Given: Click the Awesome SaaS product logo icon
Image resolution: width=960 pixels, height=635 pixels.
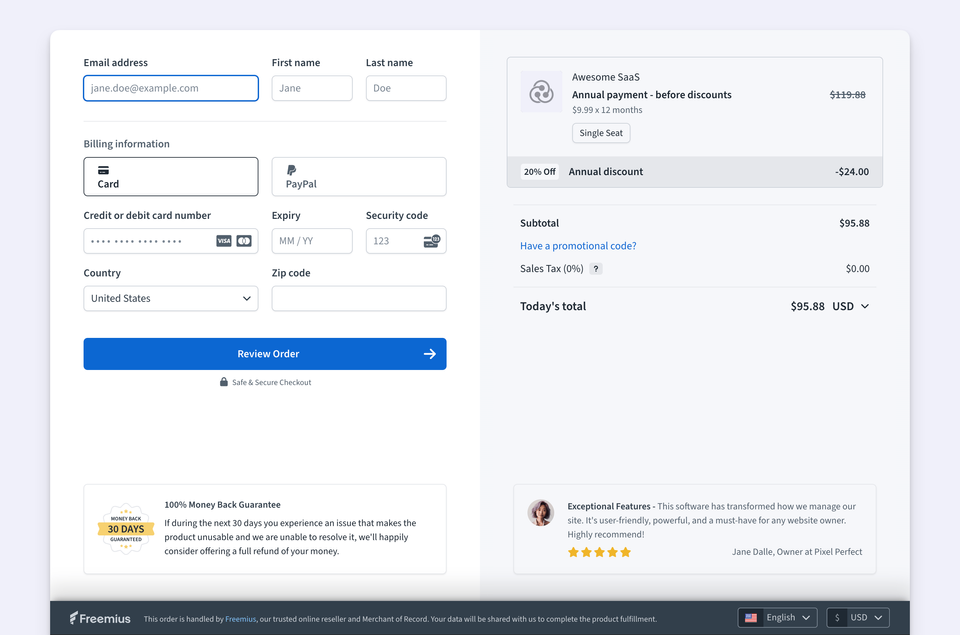Looking at the screenshot, I should tap(541, 92).
